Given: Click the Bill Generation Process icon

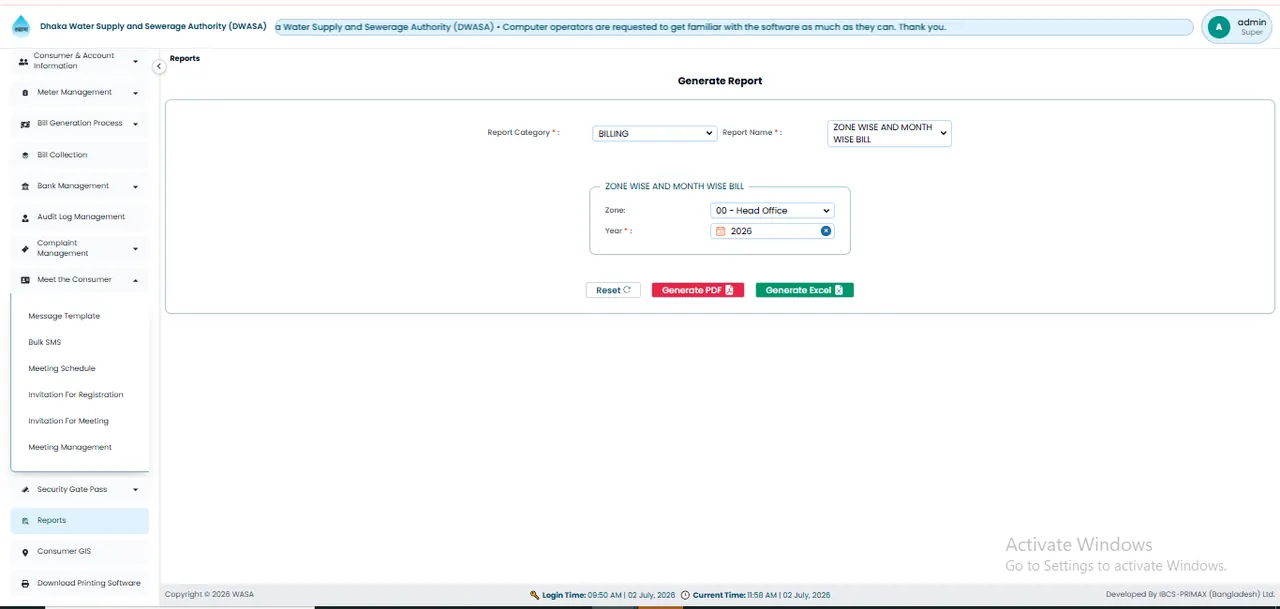Looking at the screenshot, I should tap(25, 124).
